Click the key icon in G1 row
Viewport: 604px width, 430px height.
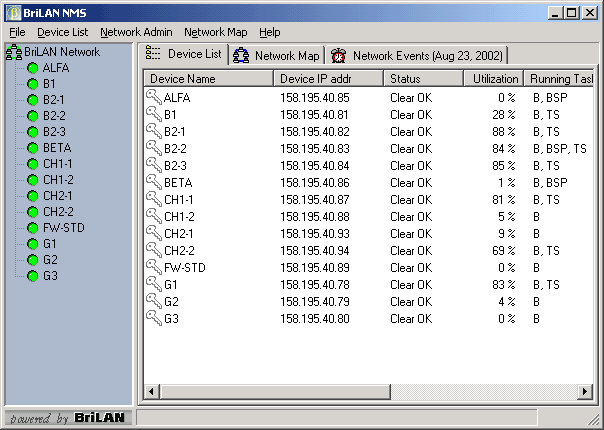(154, 284)
